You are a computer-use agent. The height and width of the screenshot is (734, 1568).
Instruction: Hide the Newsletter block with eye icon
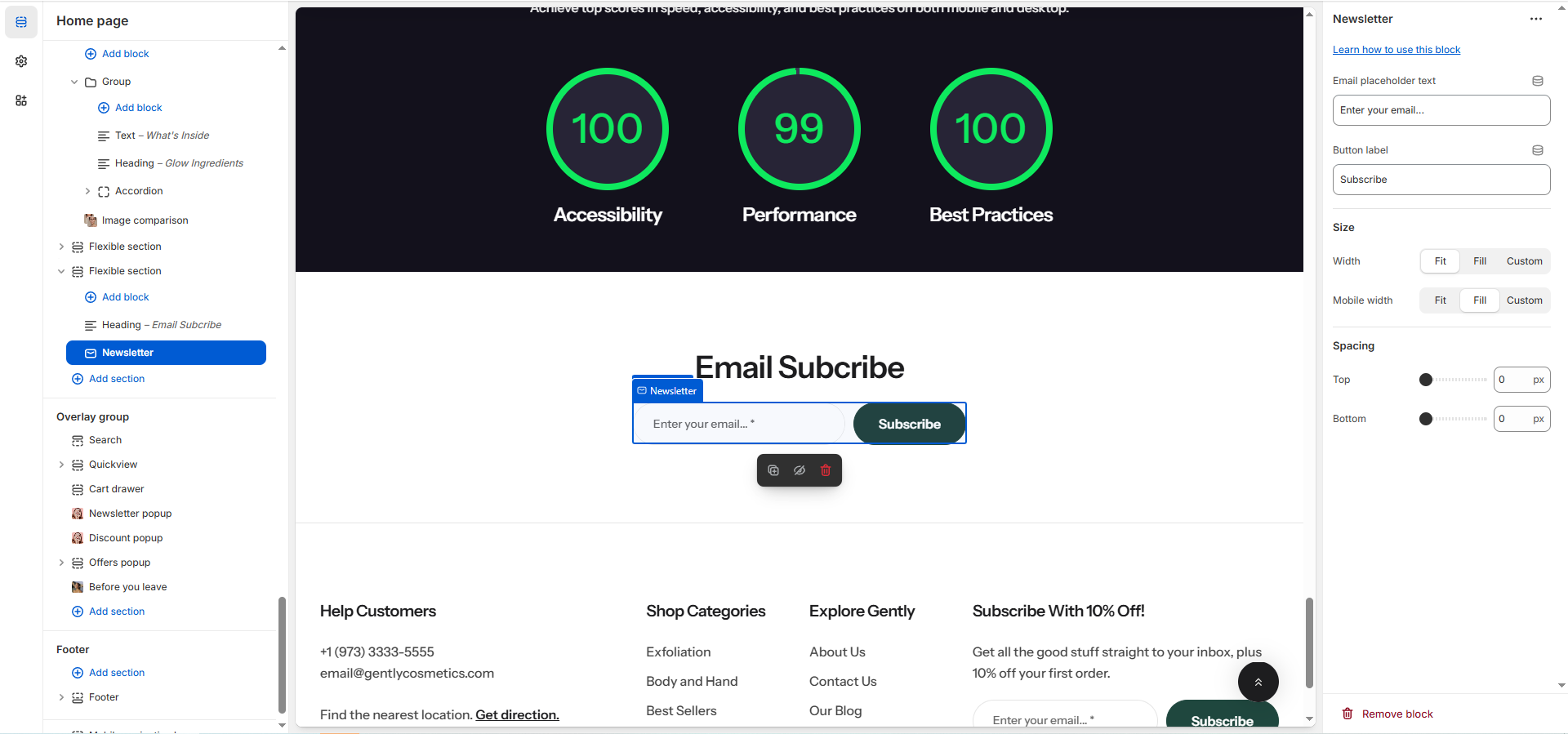pos(800,470)
